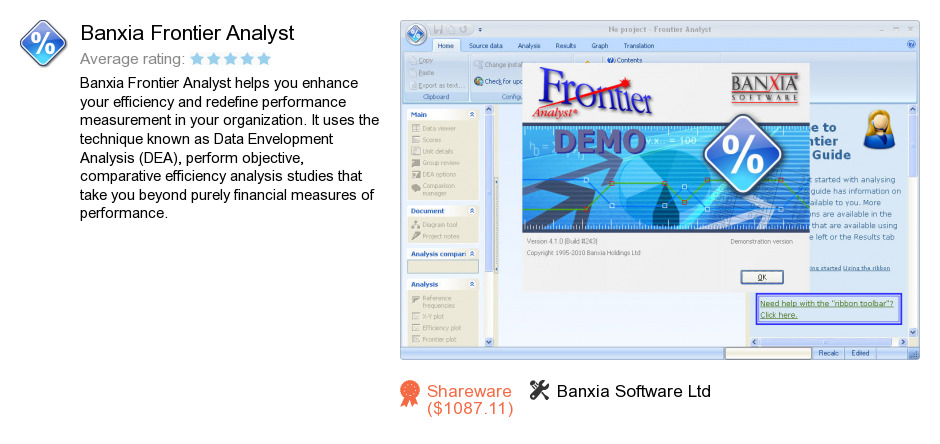Open Frontier plot in Analysis panel
The width and height of the screenshot is (940, 444).
[x=435, y=339]
